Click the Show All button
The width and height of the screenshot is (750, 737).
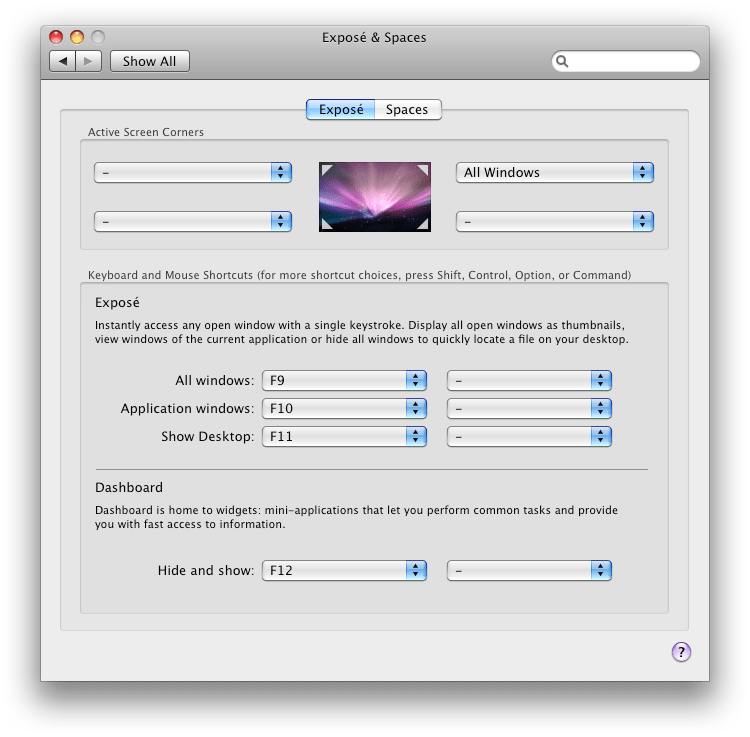click(x=150, y=61)
